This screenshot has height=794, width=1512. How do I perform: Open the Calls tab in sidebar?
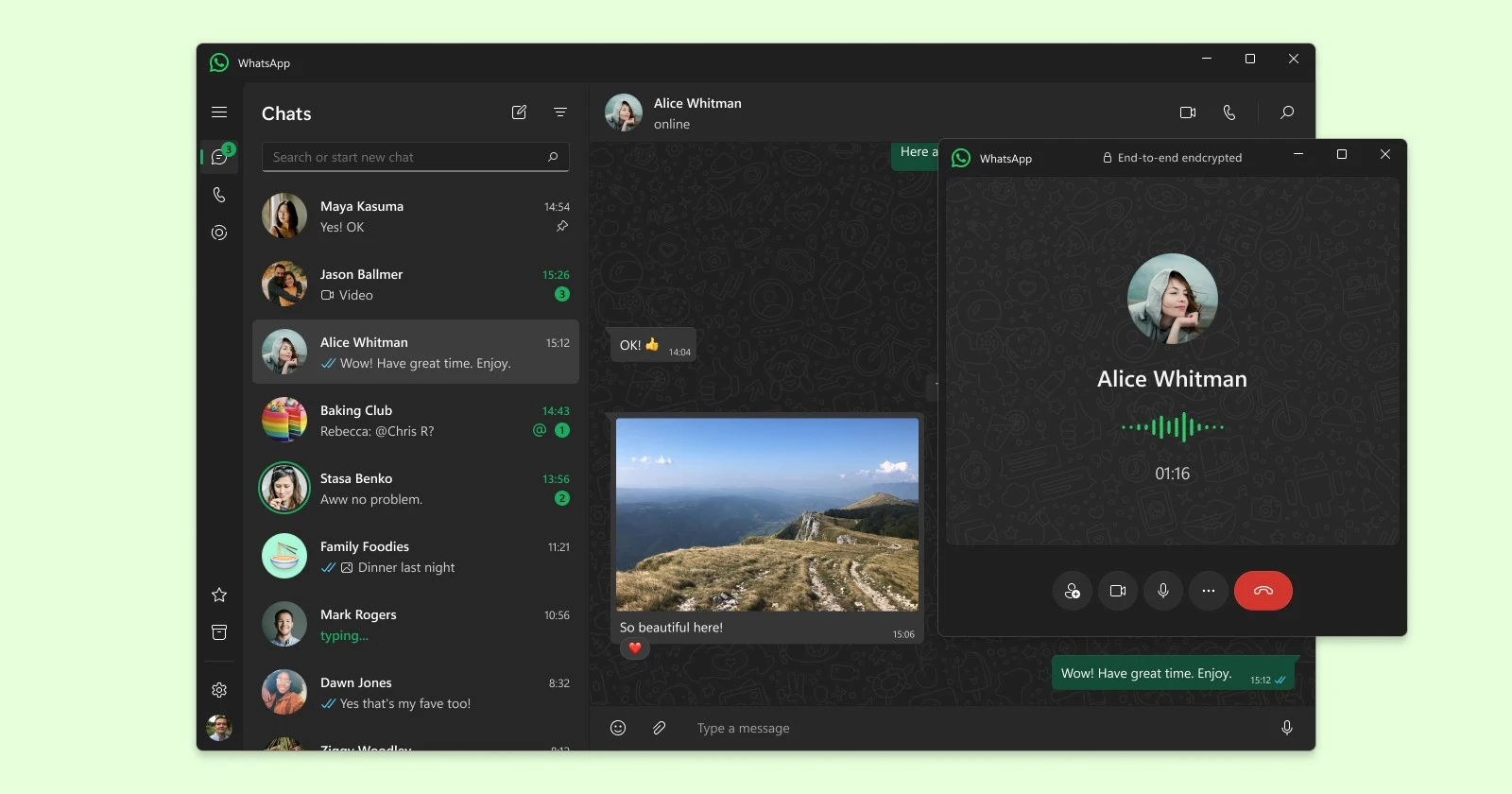point(219,195)
